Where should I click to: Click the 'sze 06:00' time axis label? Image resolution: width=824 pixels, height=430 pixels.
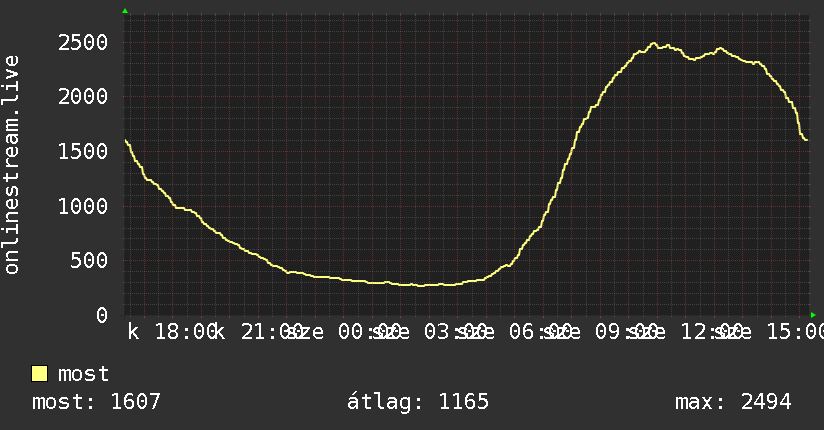coord(514,332)
